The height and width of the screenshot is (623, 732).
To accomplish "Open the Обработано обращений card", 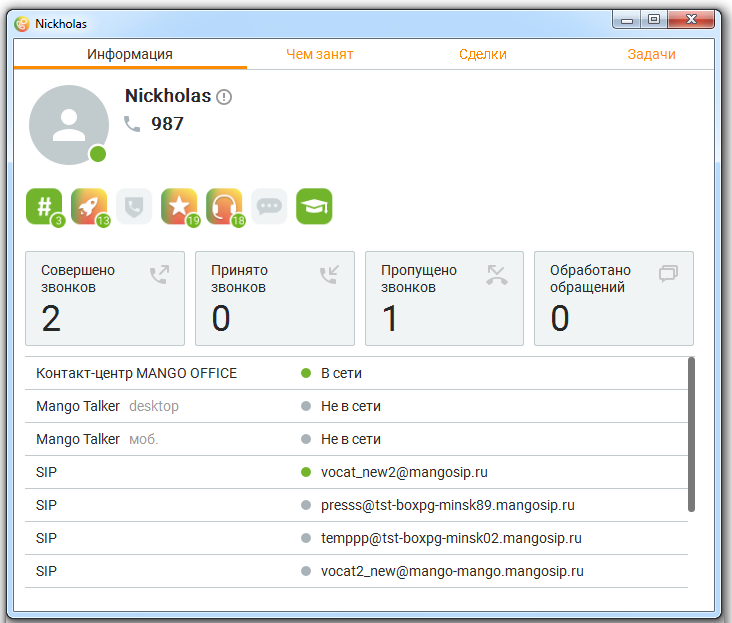I will pos(614,299).
